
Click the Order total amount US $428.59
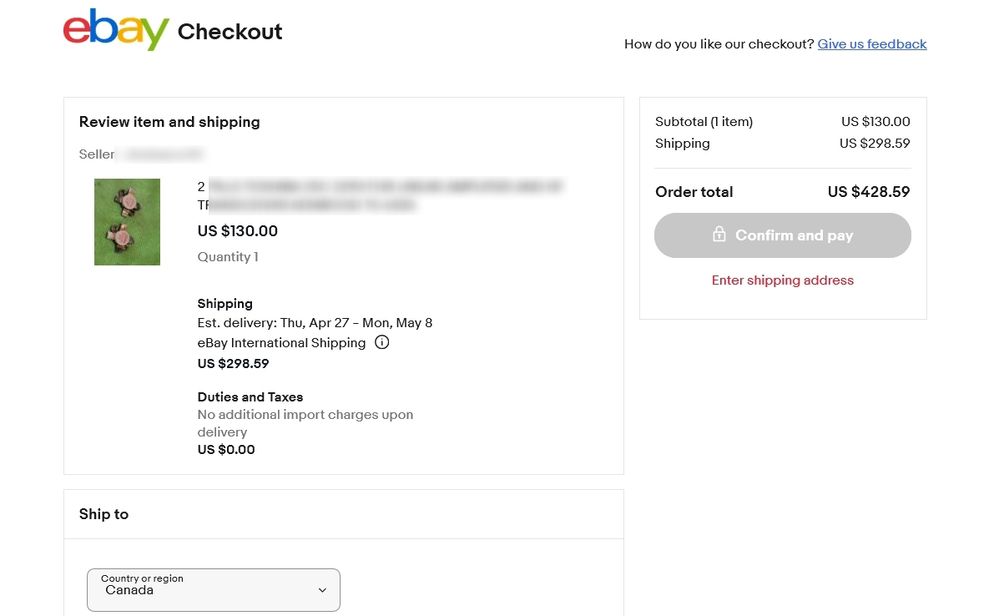868,192
